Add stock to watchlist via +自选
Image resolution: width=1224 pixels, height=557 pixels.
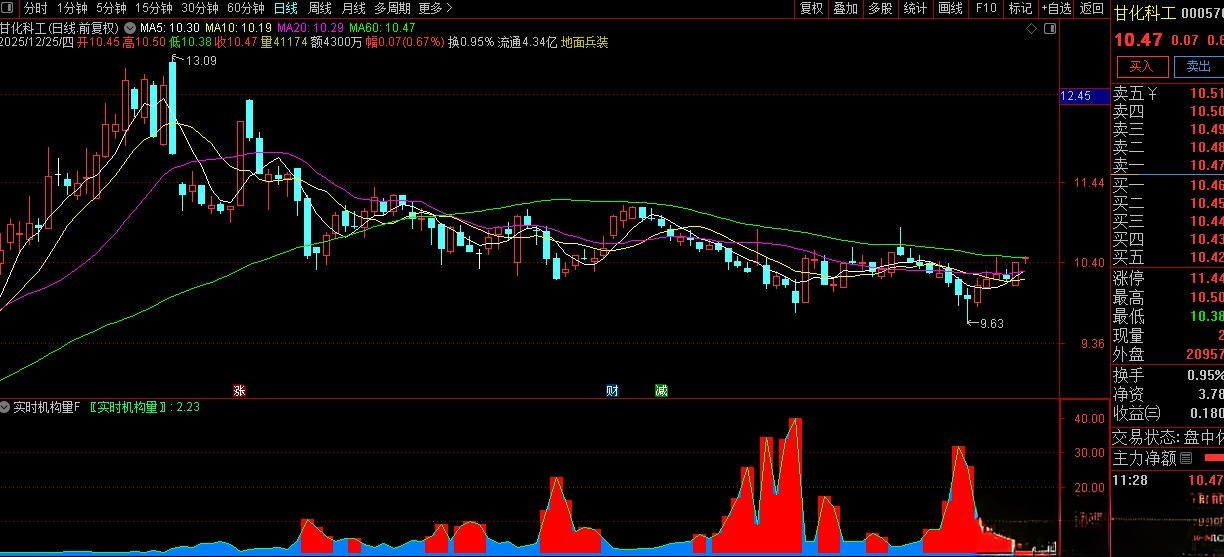tap(1055, 8)
